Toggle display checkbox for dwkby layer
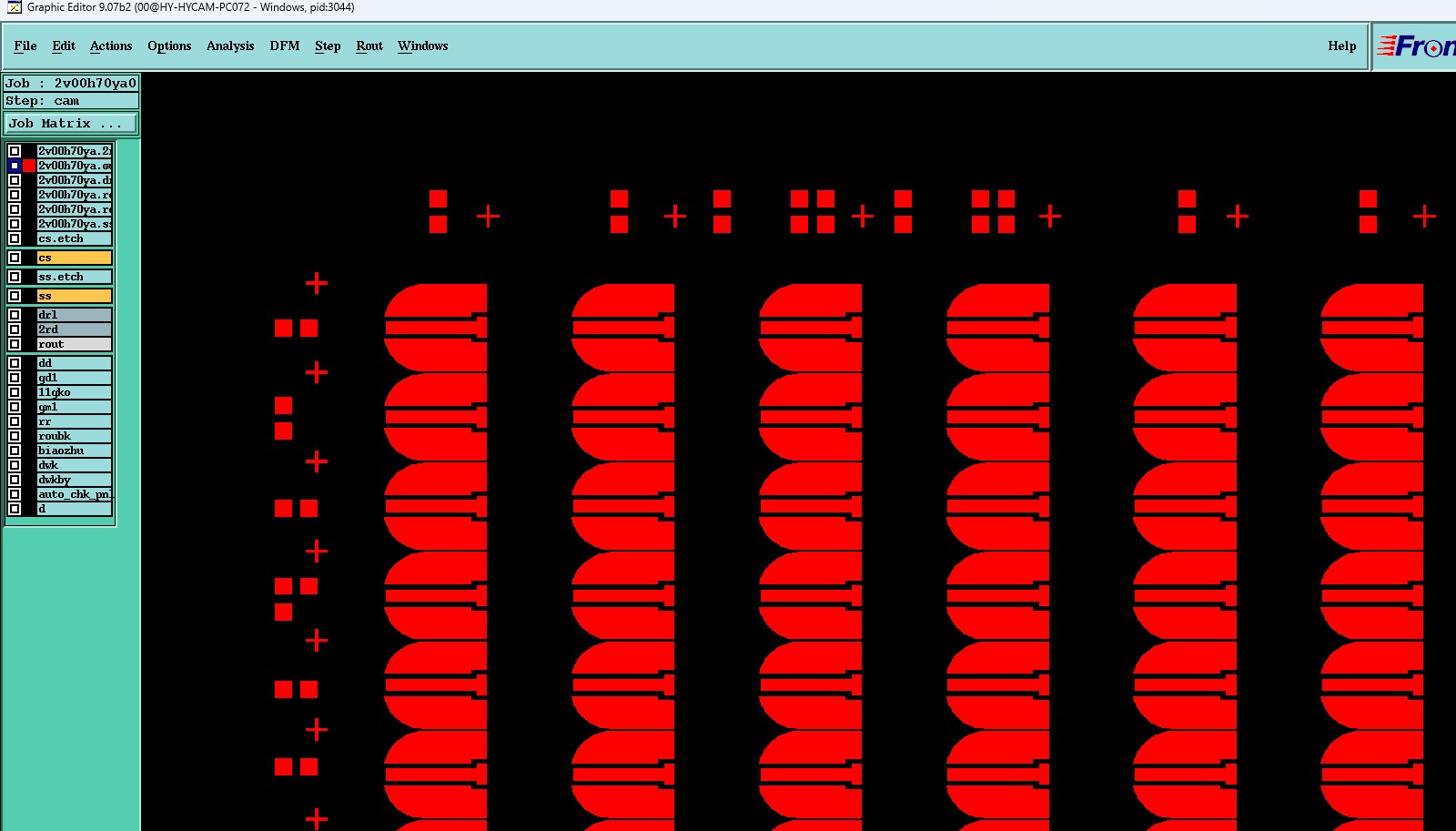Image resolution: width=1456 pixels, height=831 pixels. pos(15,480)
